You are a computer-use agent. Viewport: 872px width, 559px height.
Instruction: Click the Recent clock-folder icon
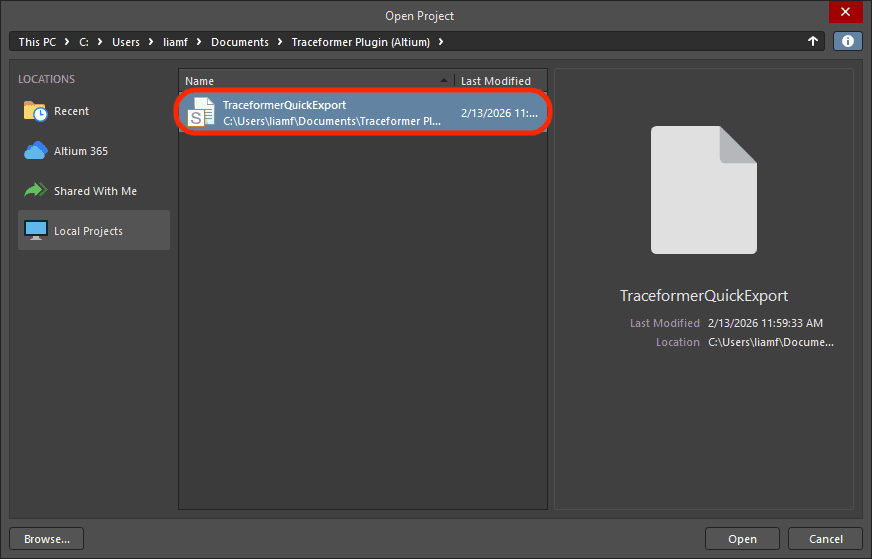pyautogui.click(x=36, y=111)
